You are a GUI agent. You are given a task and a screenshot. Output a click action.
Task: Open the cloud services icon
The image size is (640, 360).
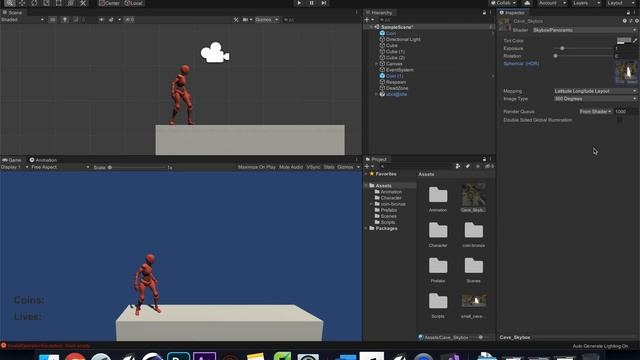(x=527, y=3)
